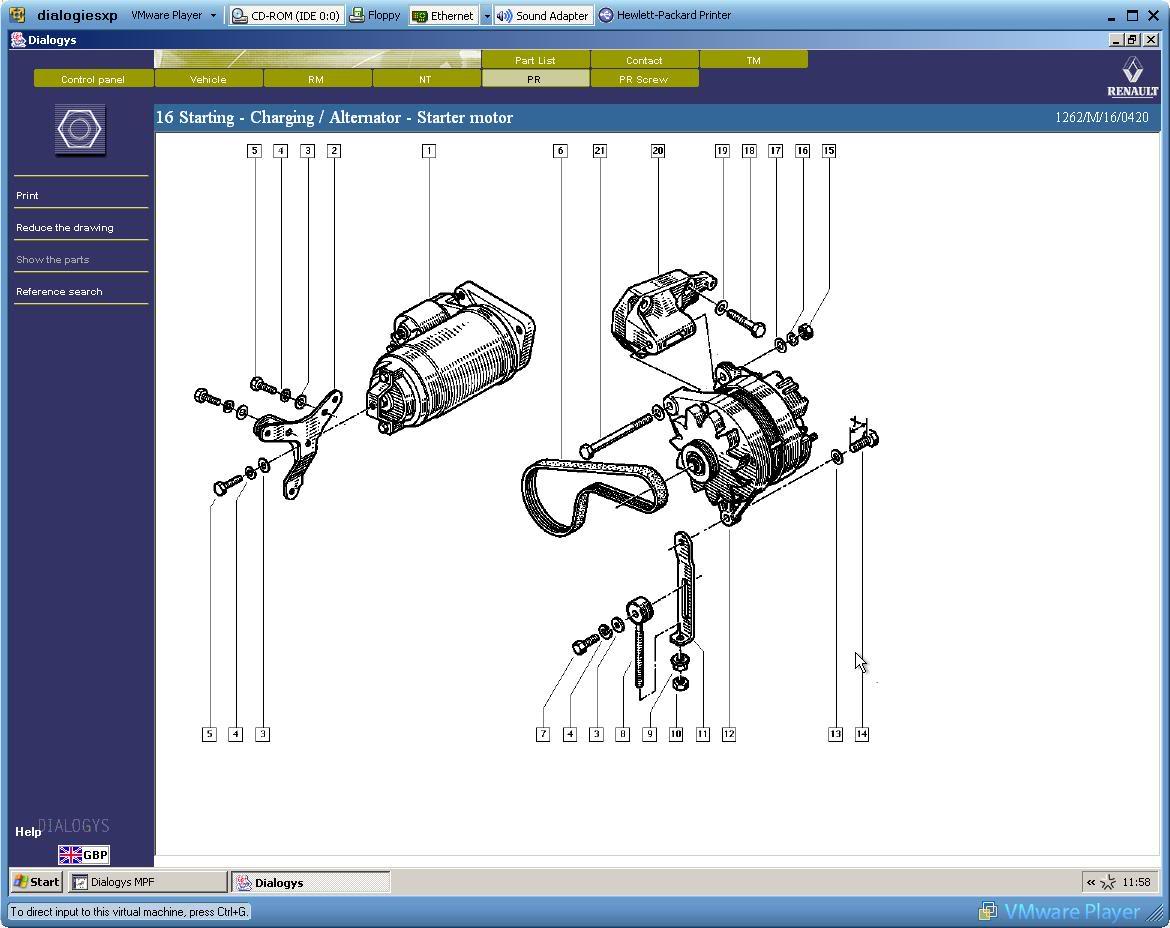Switch to the NT tab
The width and height of the screenshot is (1170, 928).
425,78
